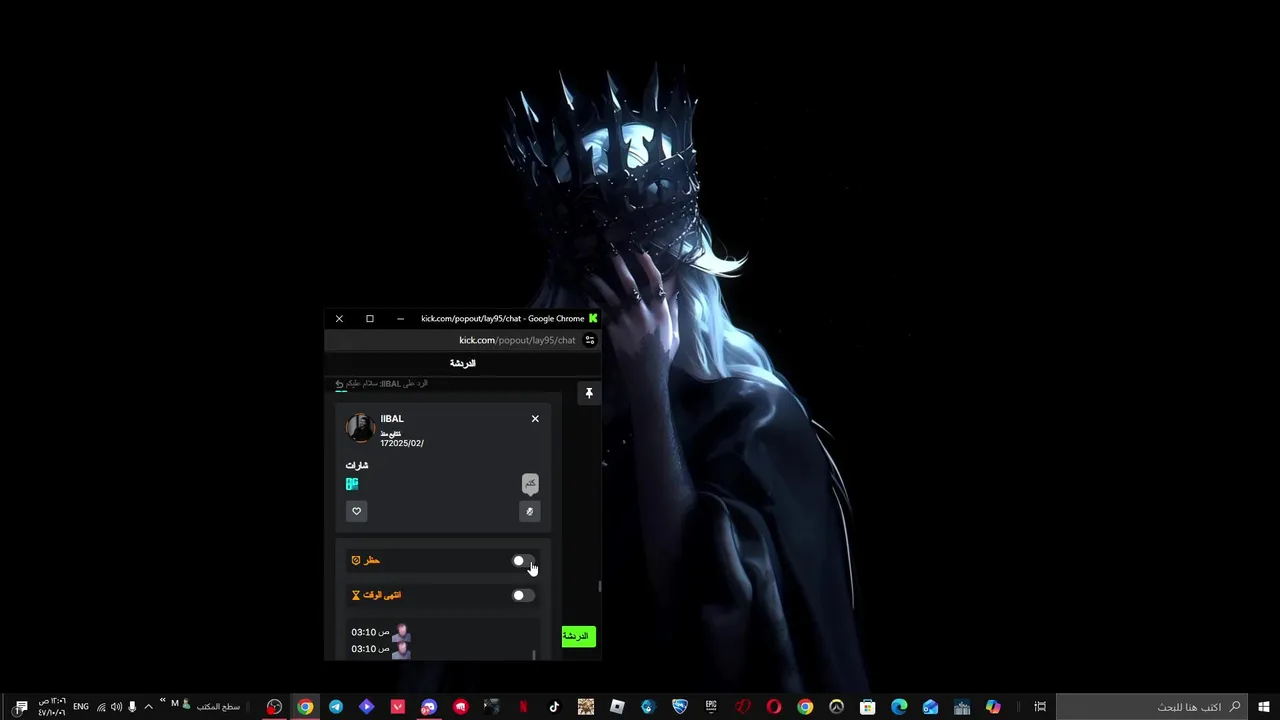Open Rocket League from taskbar
This screenshot has width=1280, height=720.
click(680, 707)
